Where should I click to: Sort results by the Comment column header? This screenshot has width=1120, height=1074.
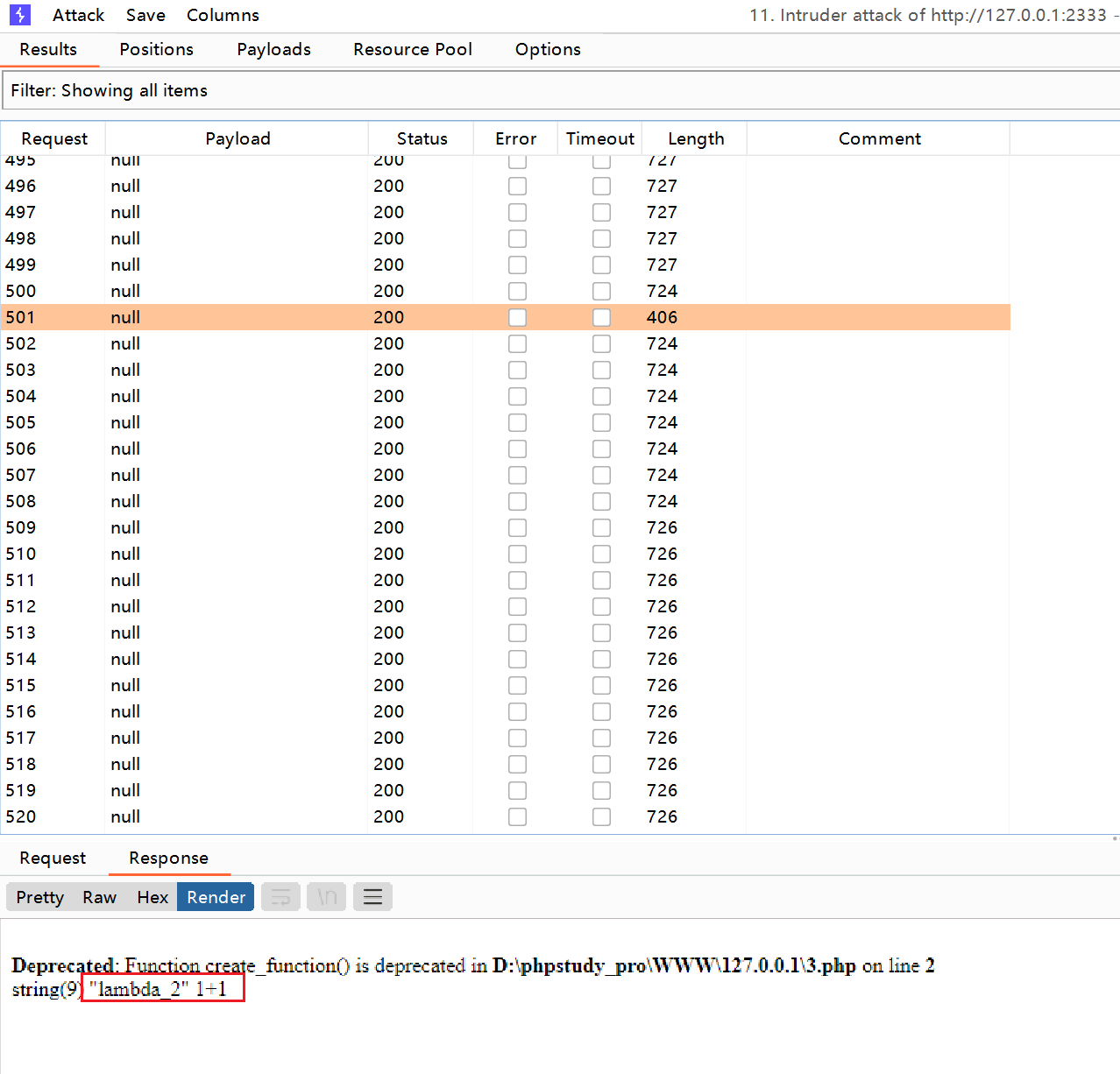click(879, 138)
